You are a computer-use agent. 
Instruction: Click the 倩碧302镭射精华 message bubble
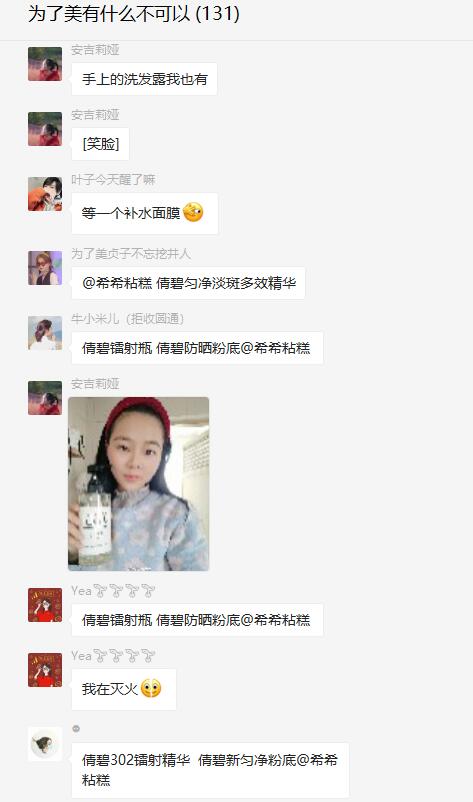point(210,770)
